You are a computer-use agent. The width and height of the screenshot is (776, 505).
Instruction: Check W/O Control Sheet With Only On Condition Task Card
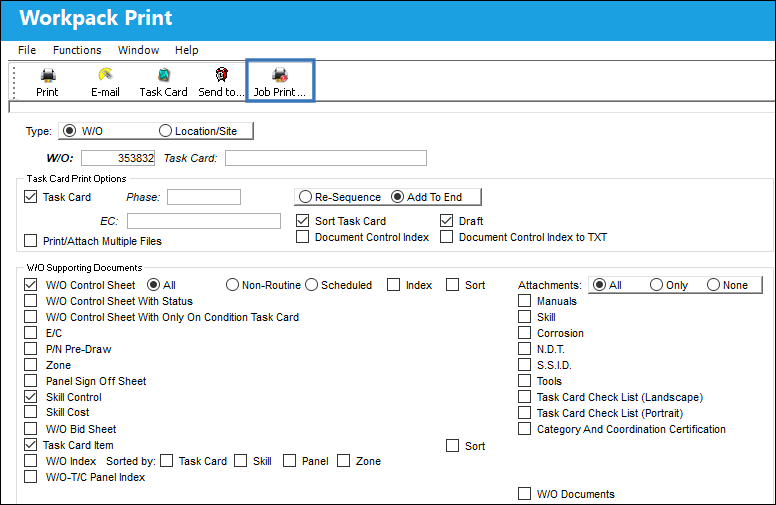click(x=31, y=316)
